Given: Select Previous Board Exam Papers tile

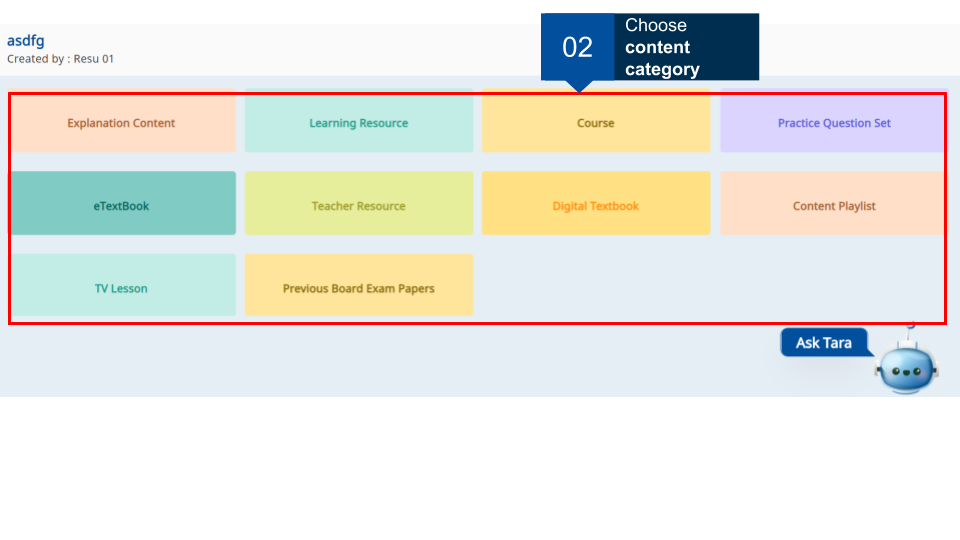Looking at the screenshot, I should coord(358,288).
